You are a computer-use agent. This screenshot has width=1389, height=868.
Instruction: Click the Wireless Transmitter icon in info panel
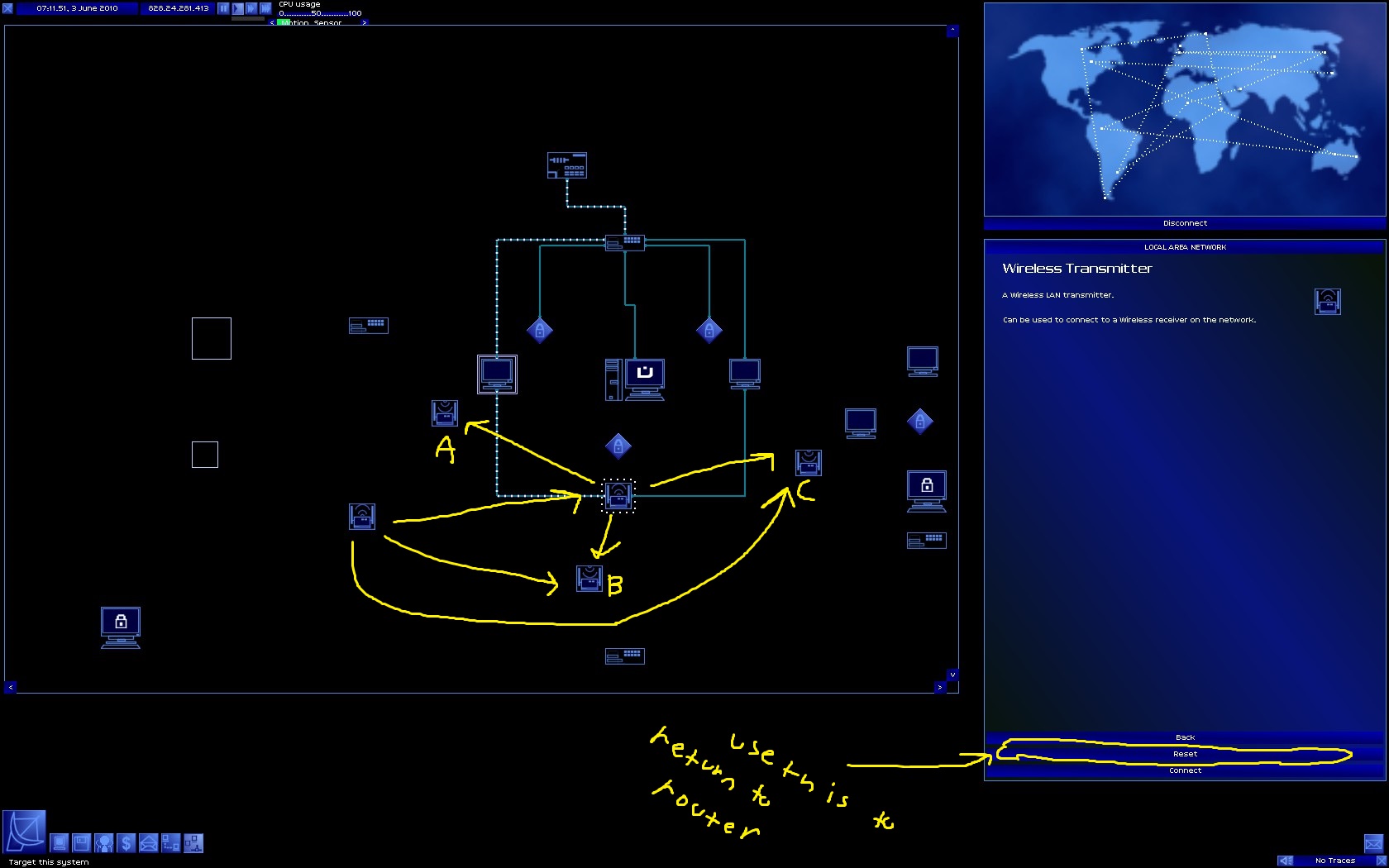[1328, 302]
